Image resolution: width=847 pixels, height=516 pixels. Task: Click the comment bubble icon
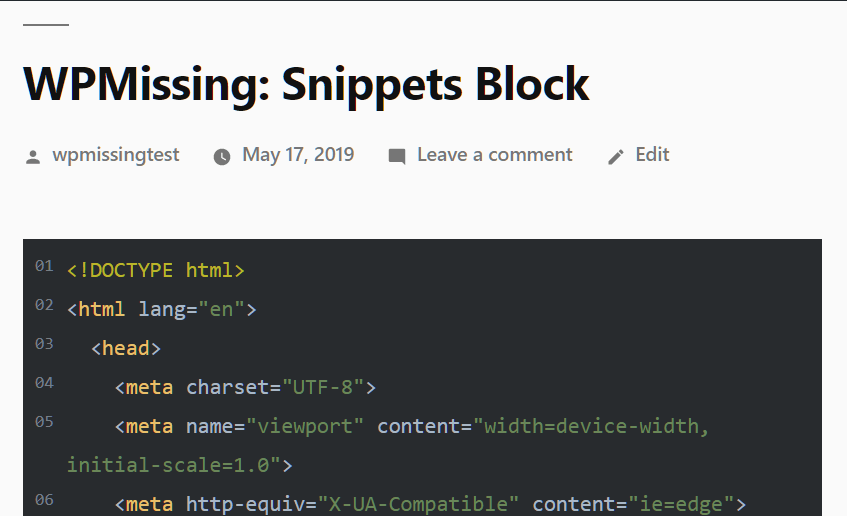[397, 157]
